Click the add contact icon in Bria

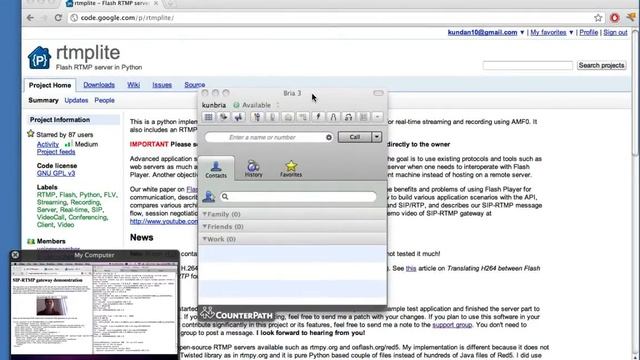(x=209, y=197)
